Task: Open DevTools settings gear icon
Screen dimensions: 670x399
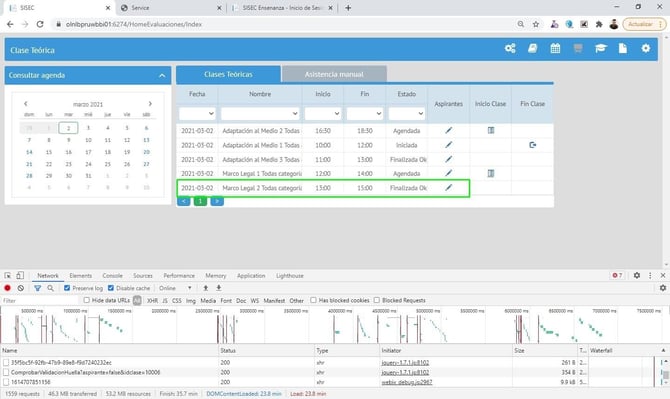Action: [x=637, y=276]
